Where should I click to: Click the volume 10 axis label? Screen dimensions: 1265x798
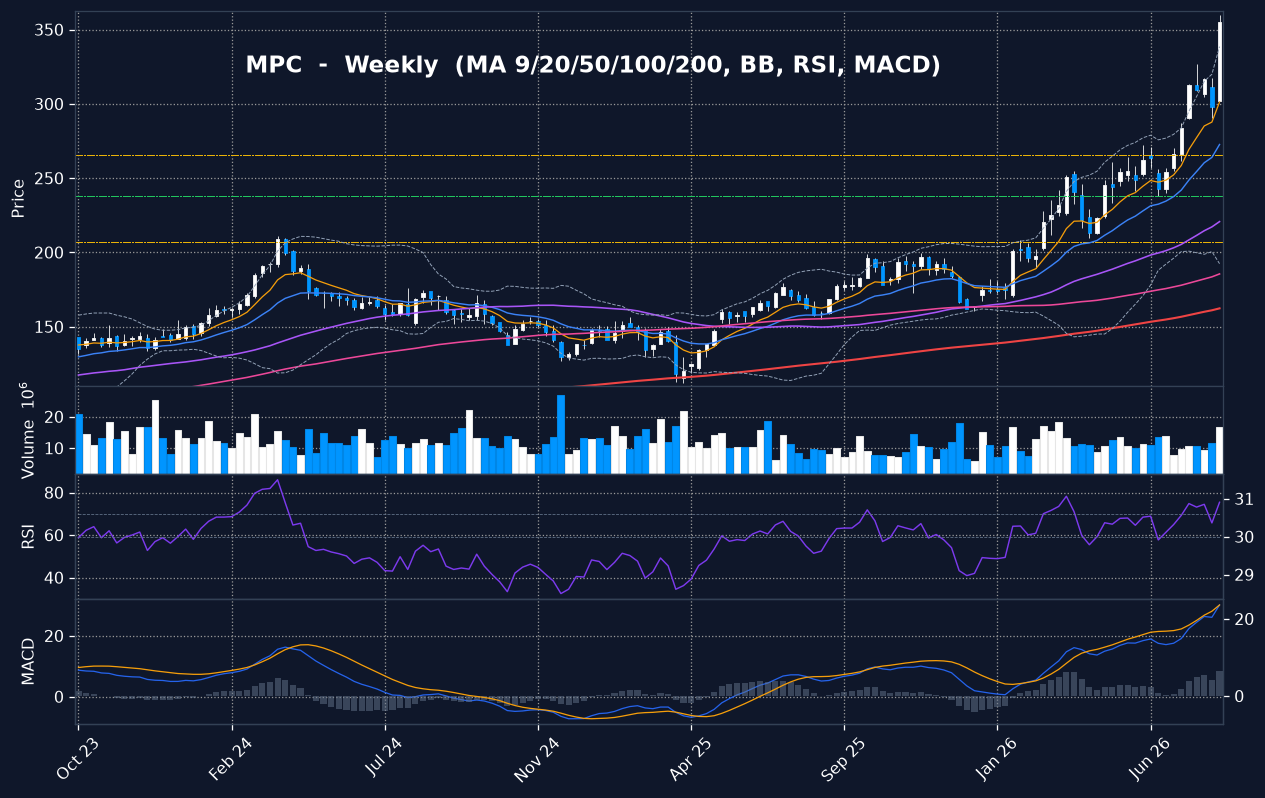[x=55, y=449]
